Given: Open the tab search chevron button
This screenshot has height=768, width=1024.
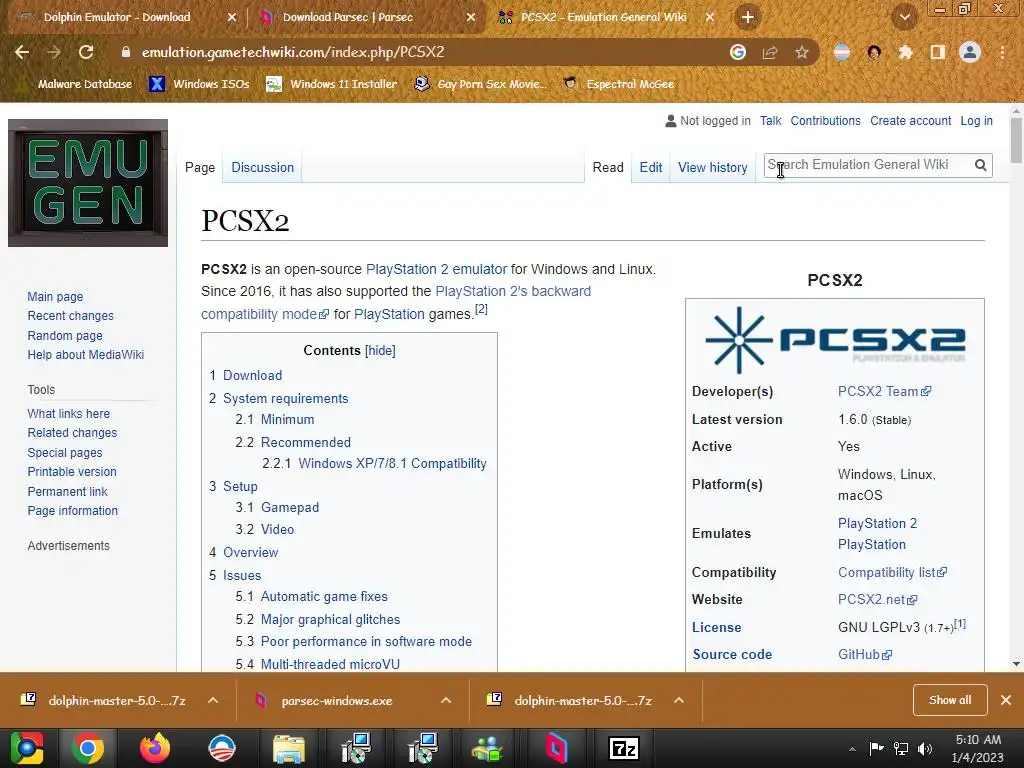Looking at the screenshot, I should (x=904, y=18).
